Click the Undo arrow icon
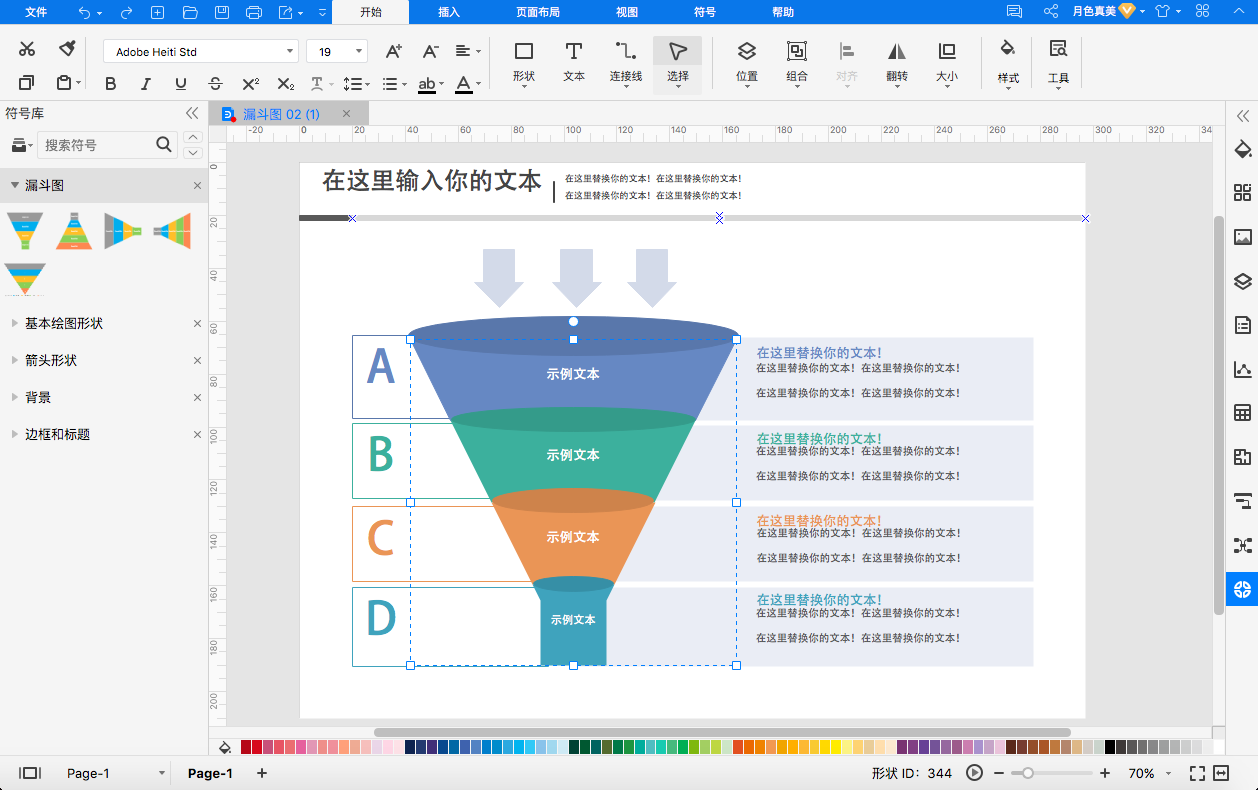This screenshot has height=790, width=1258. click(x=84, y=12)
